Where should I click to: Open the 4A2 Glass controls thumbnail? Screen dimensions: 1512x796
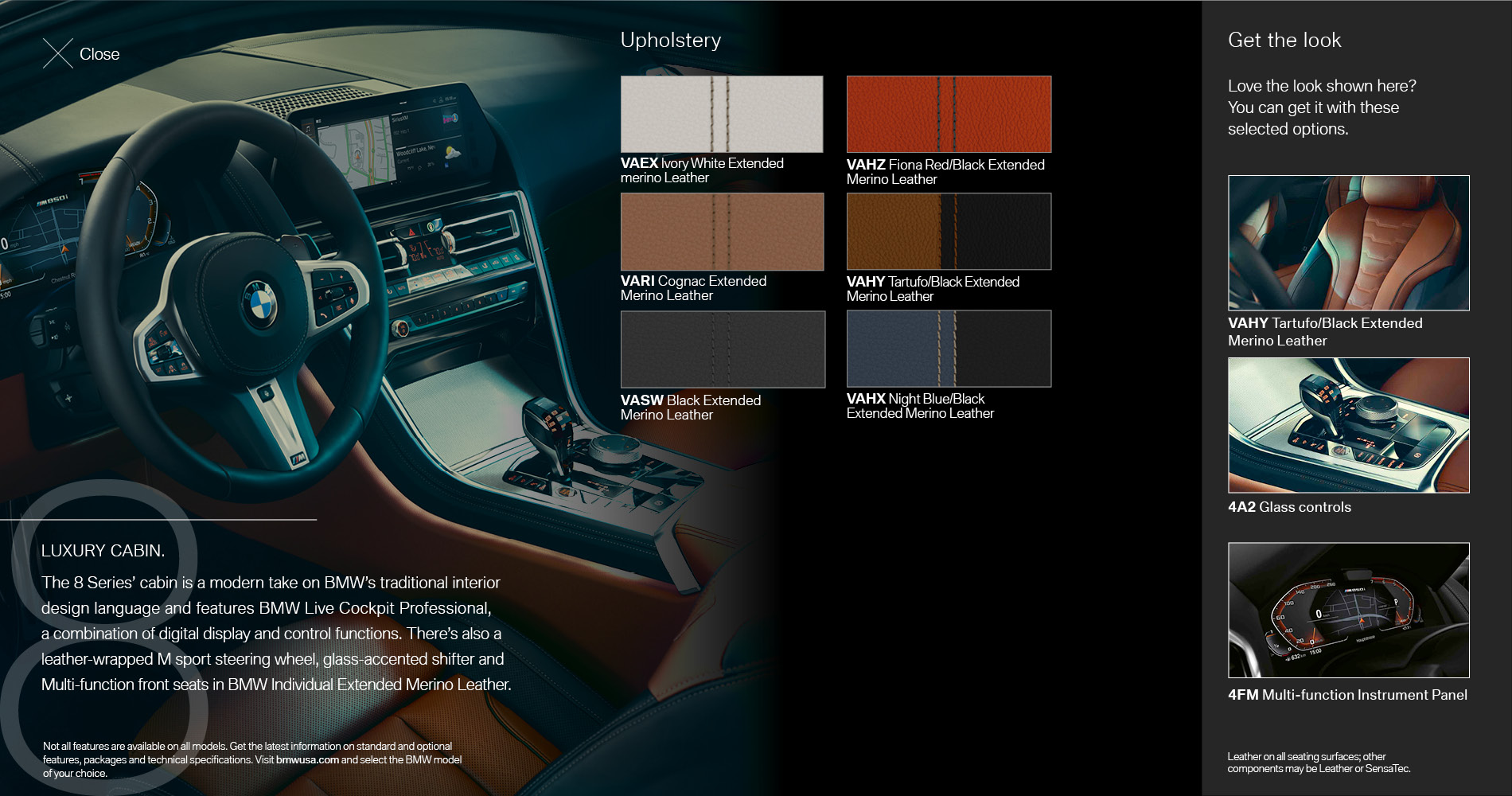pos(1348,425)
